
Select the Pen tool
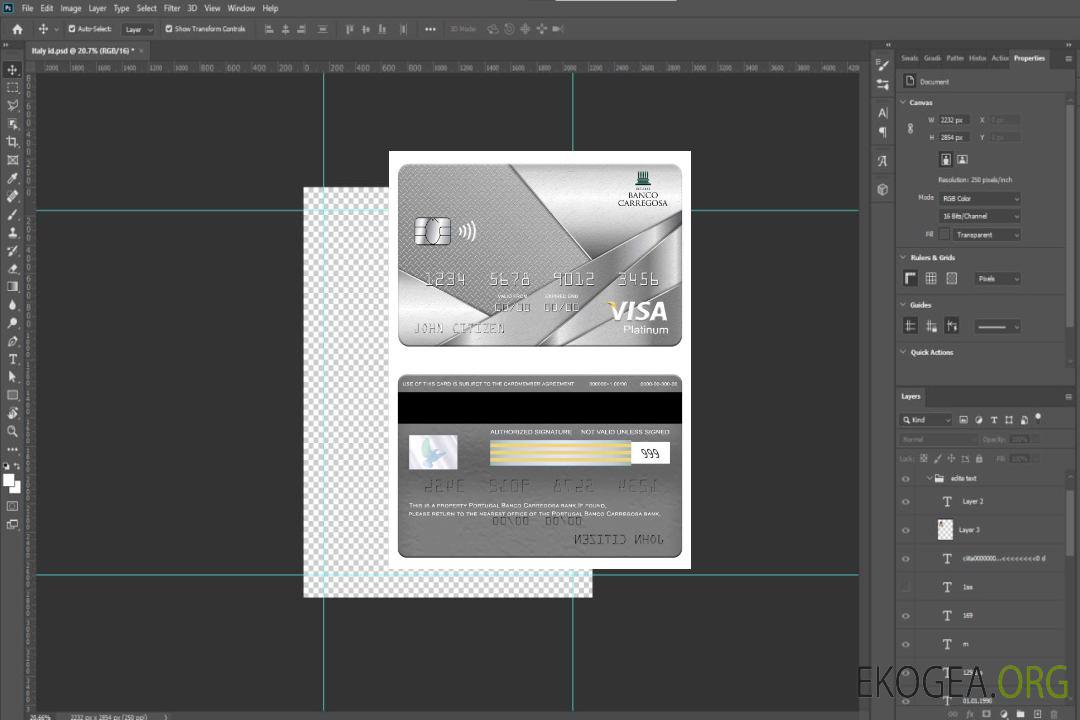pos(12,341)
